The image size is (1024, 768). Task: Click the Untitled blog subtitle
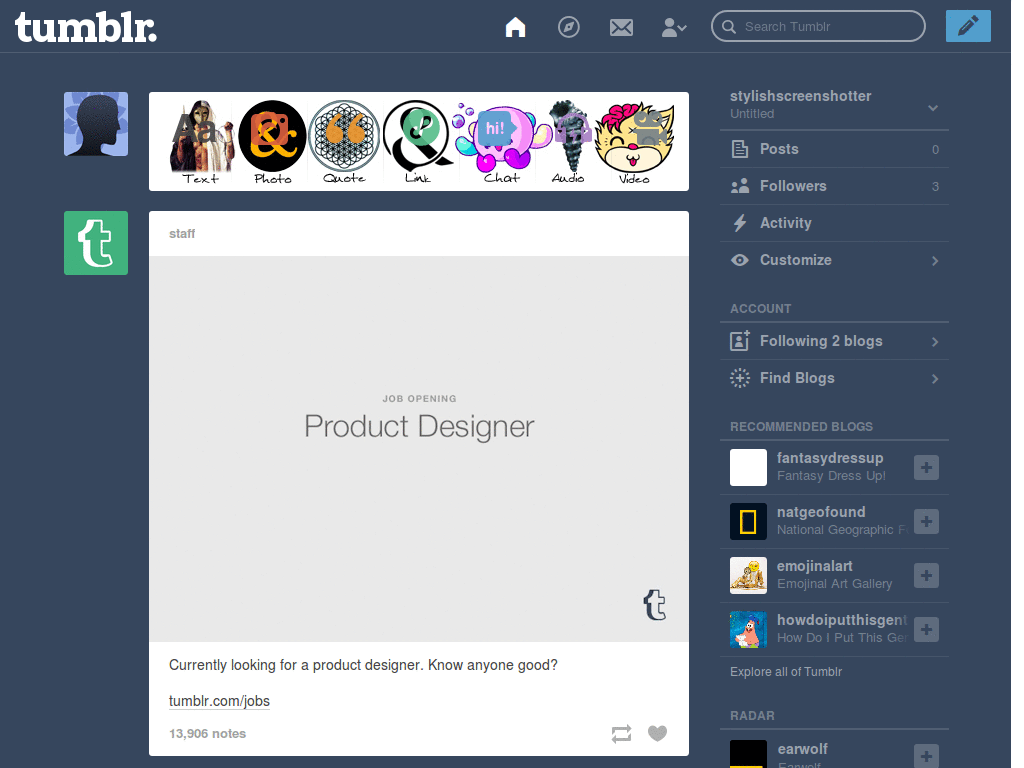click(752, 114)
